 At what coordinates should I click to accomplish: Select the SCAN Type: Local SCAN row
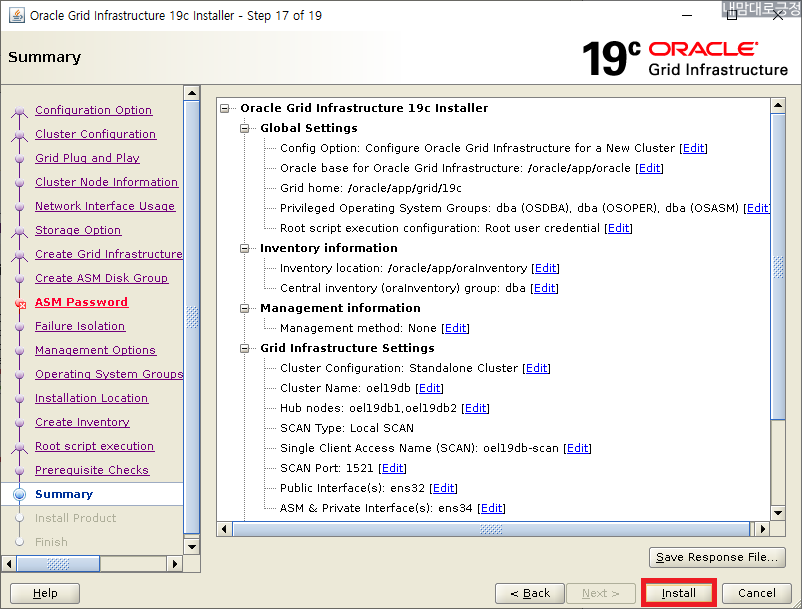[x=347, y=428]
